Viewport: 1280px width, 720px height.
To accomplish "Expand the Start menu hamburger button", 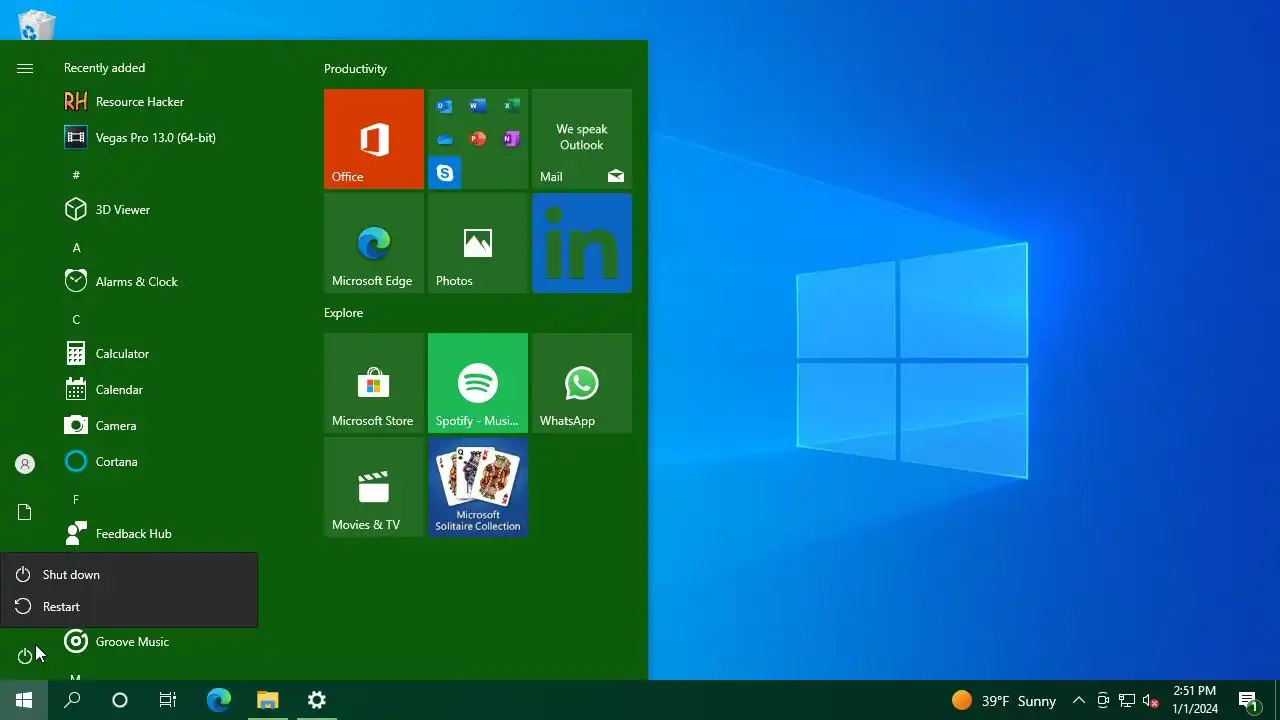I will point(25,68).
